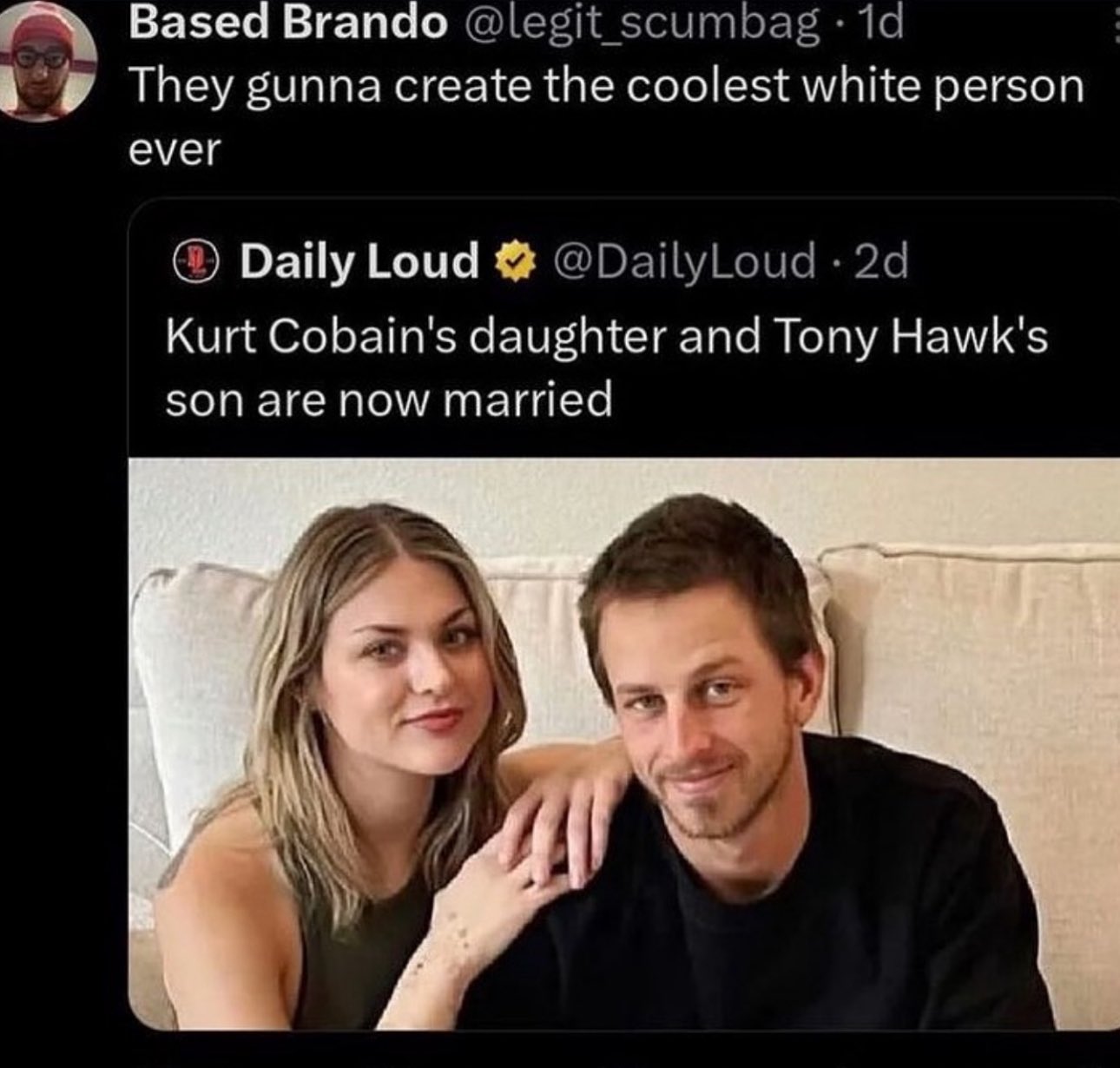Visit the @DailyLoud handle

[689, 260]
